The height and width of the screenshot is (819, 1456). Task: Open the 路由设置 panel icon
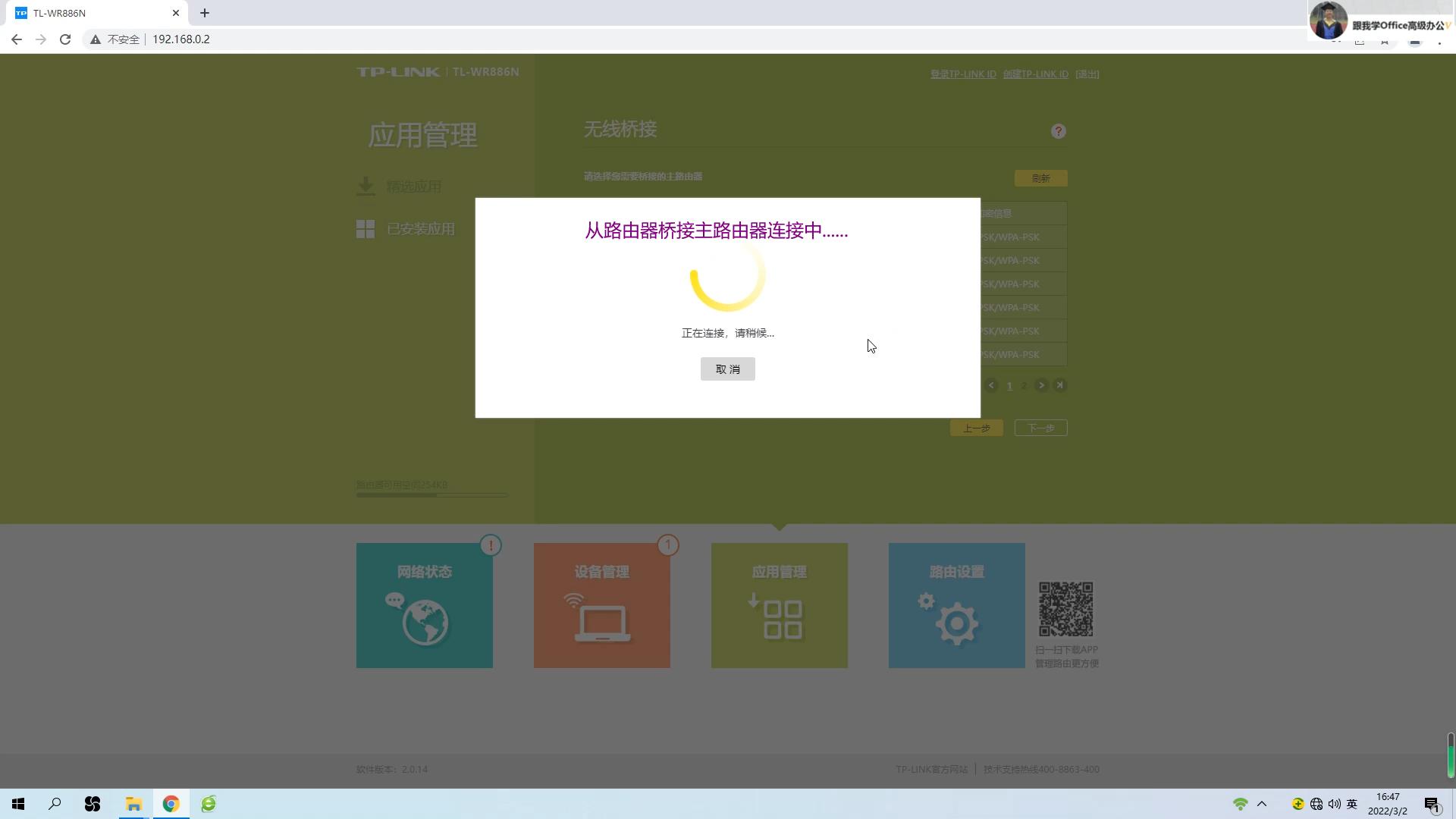pos(955,604)
